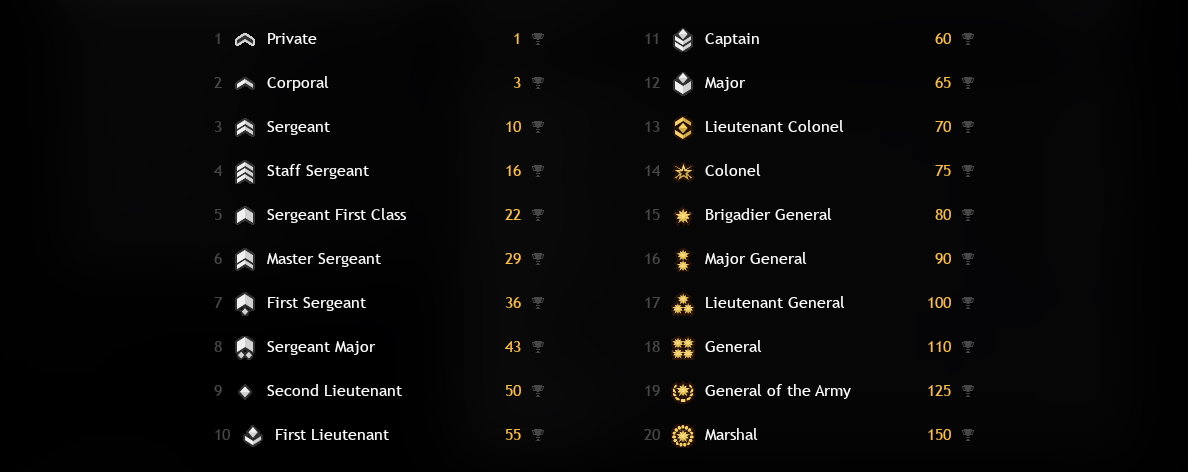Select the Master Sergeant rank name
The width and height of the screenshot is (1188, 472).
324,259
